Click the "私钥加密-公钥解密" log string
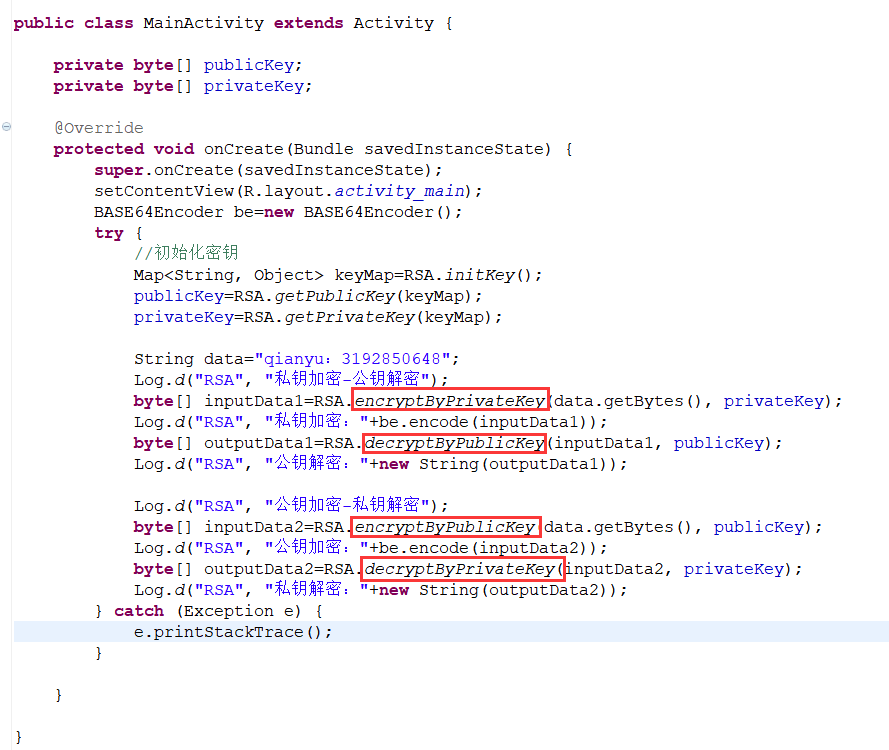This screenshot has width=889, height=750. click(x=348, y=379)
